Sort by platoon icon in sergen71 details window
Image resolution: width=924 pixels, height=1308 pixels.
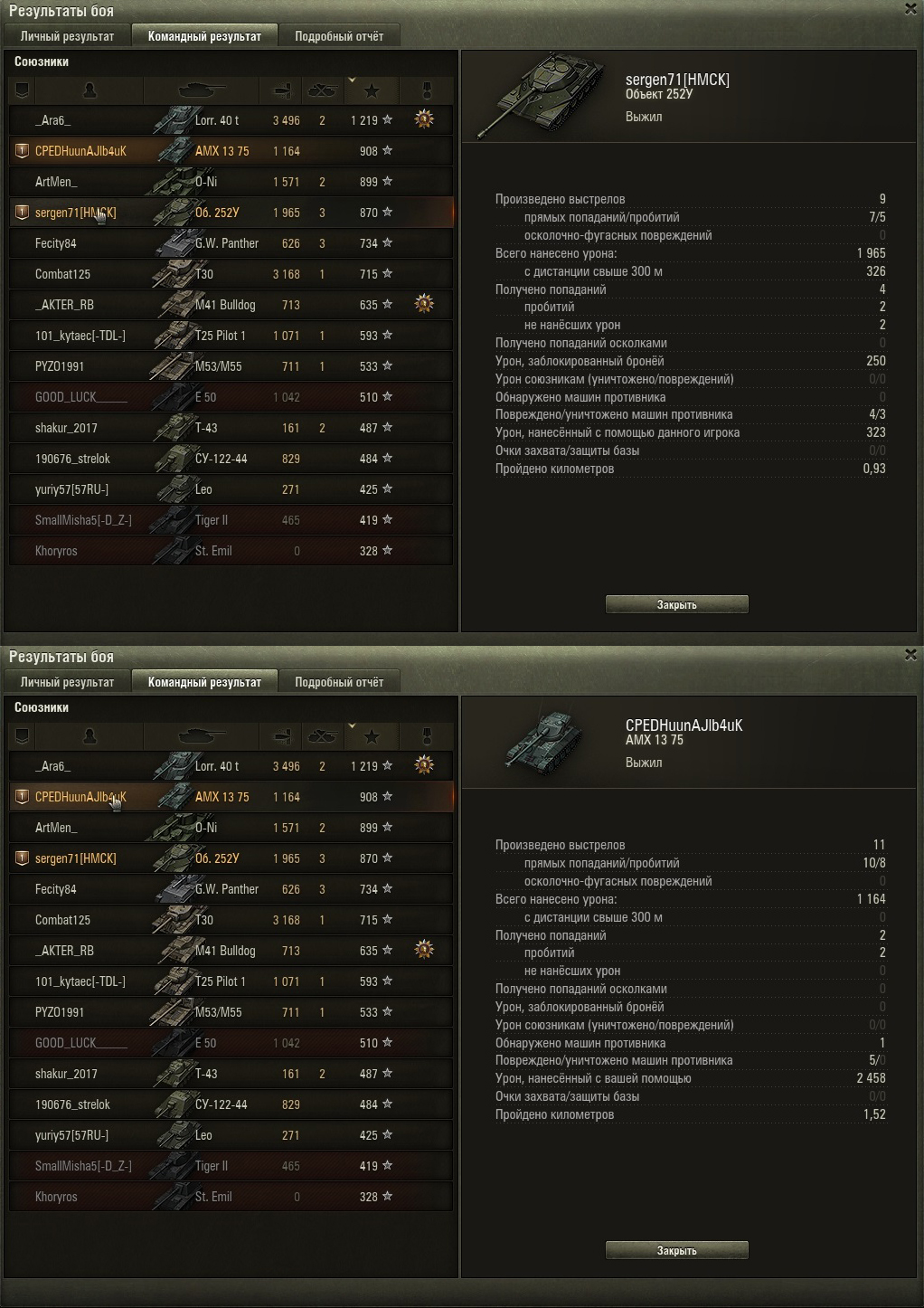click(23, 90)
